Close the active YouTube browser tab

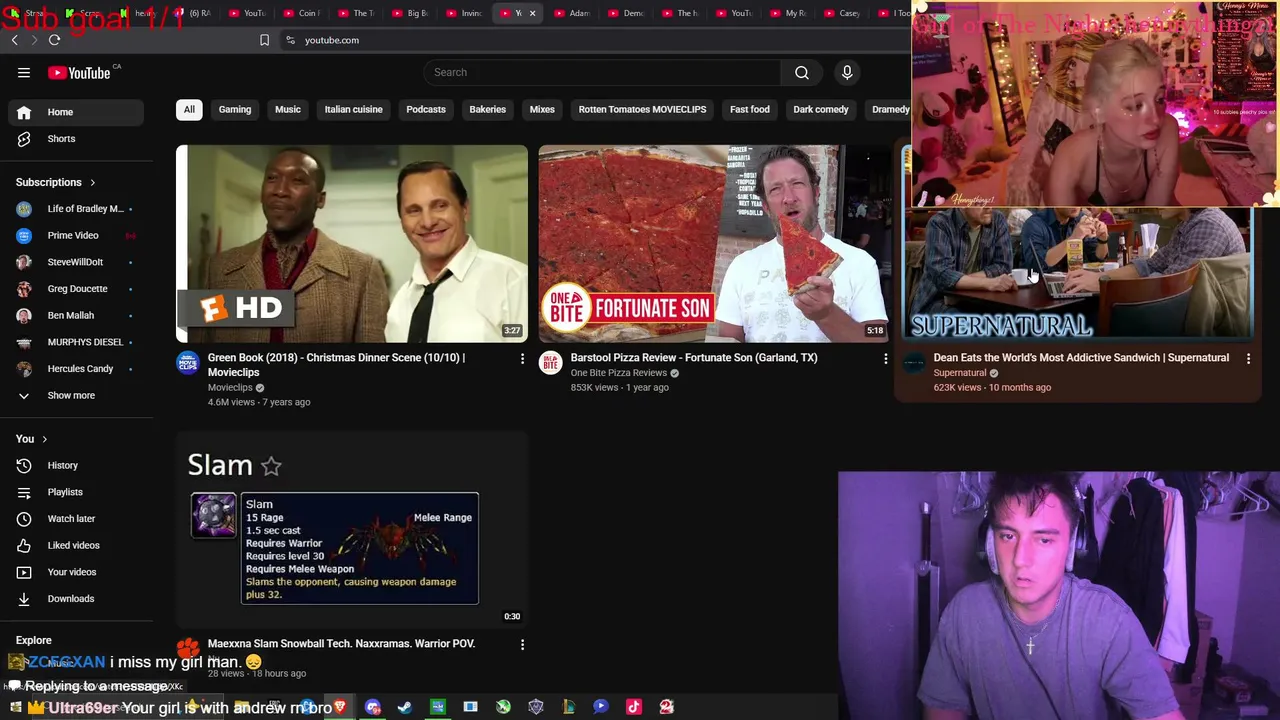click(x=532, y=13)
